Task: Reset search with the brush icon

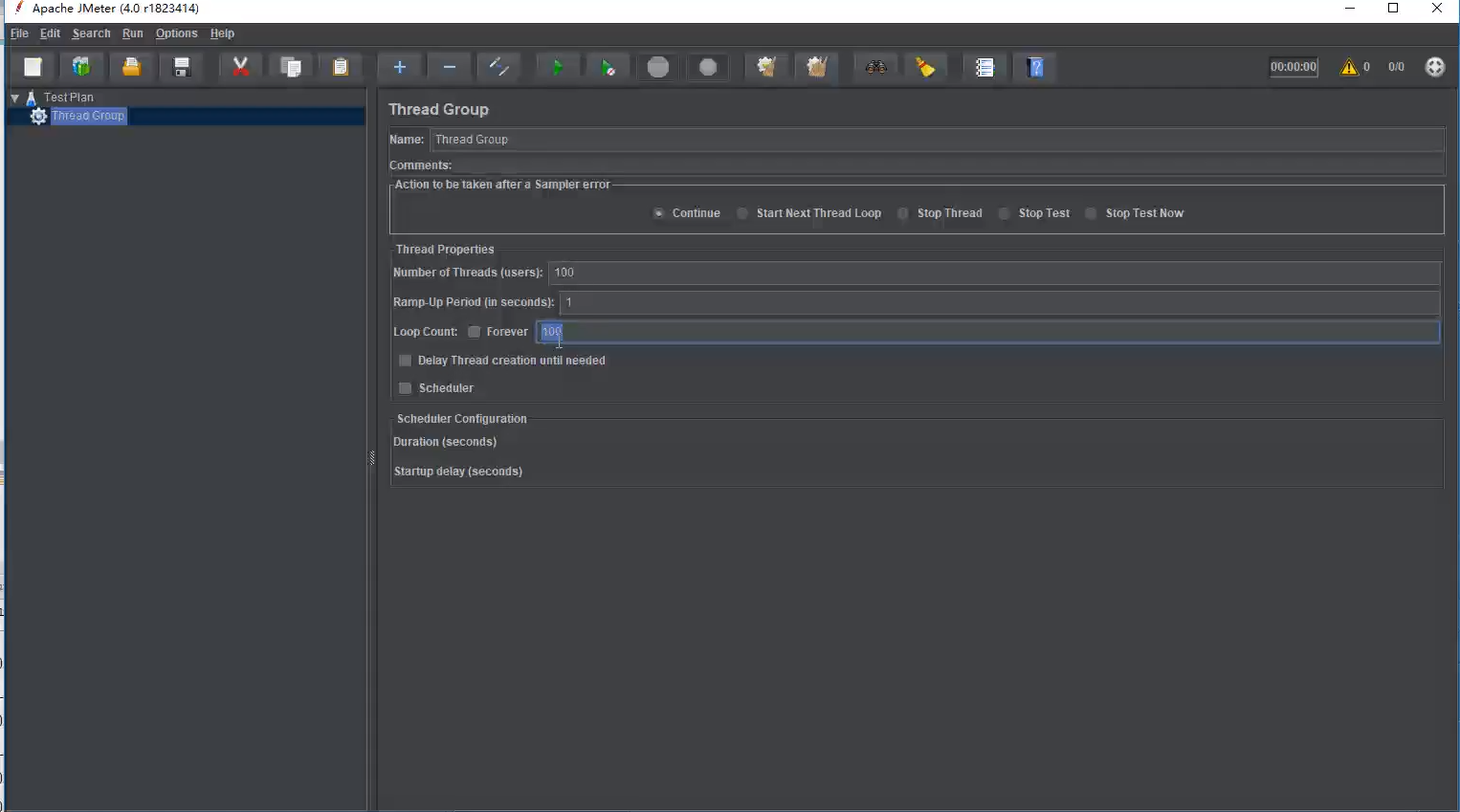Action: (x=925, y=67)
